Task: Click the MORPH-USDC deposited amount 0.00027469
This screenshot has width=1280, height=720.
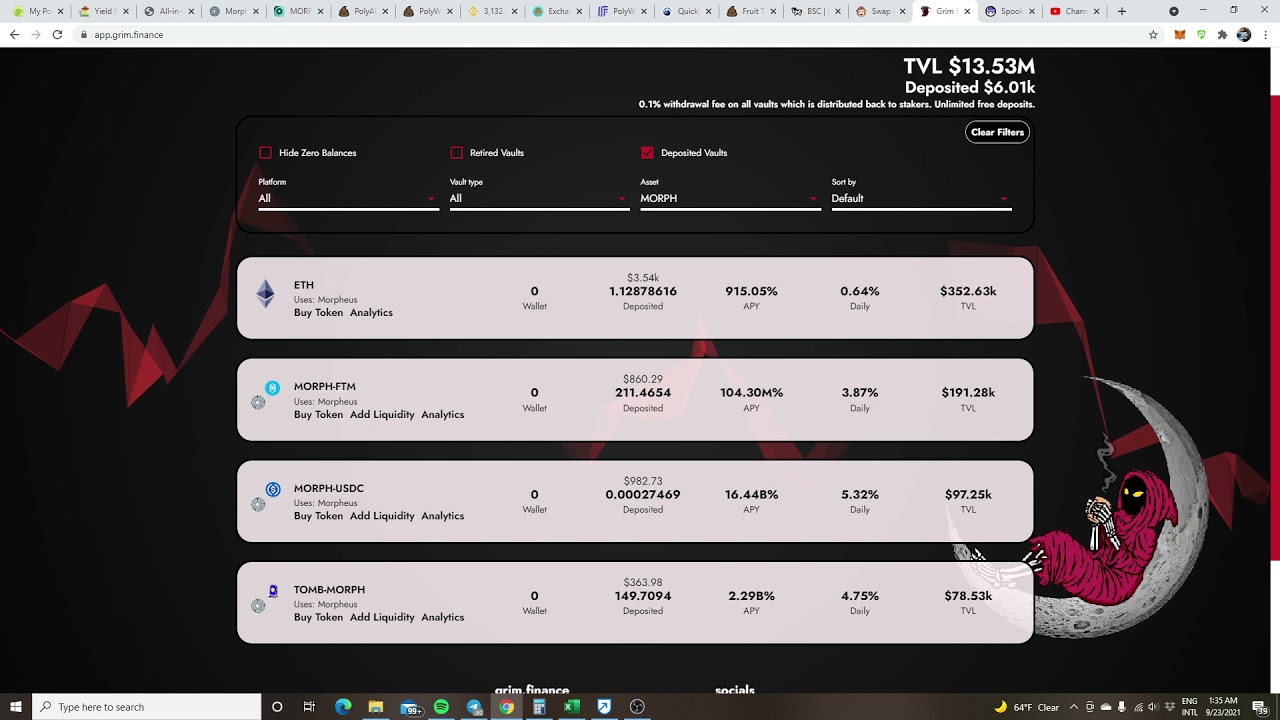Action: point(643,495)
